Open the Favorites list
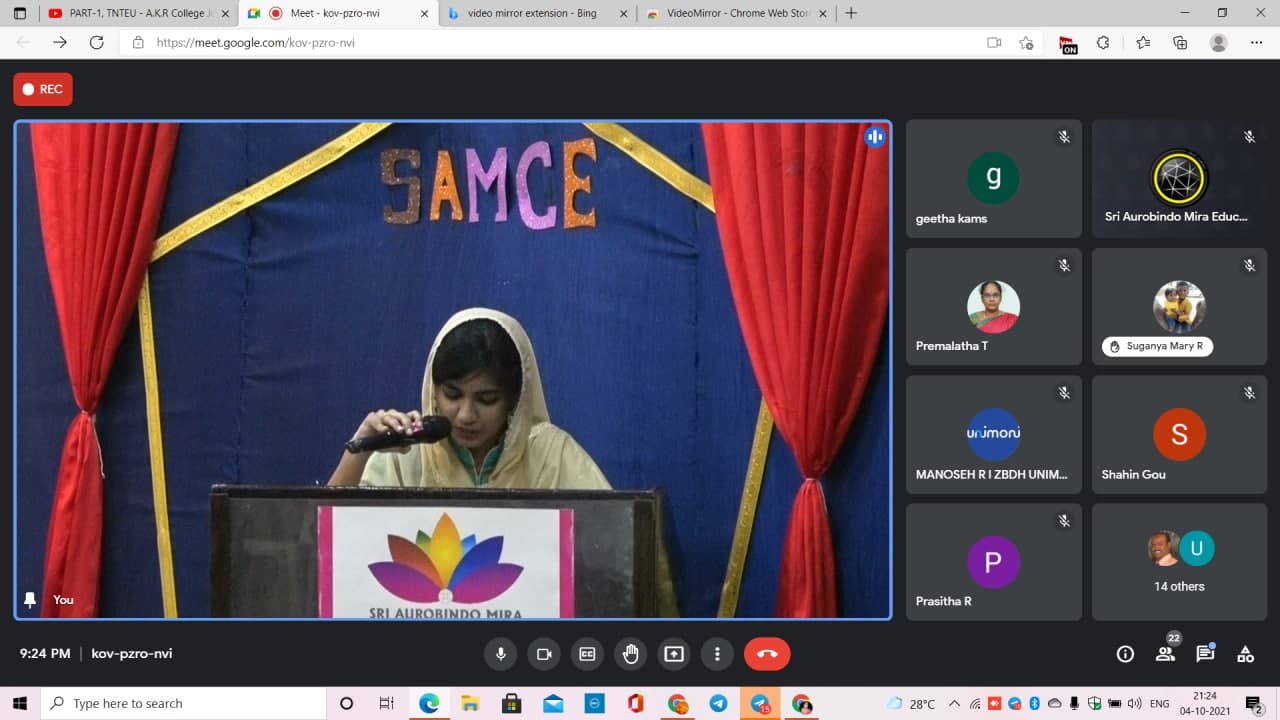The image size is (1280, 720). click(1143, 43)
